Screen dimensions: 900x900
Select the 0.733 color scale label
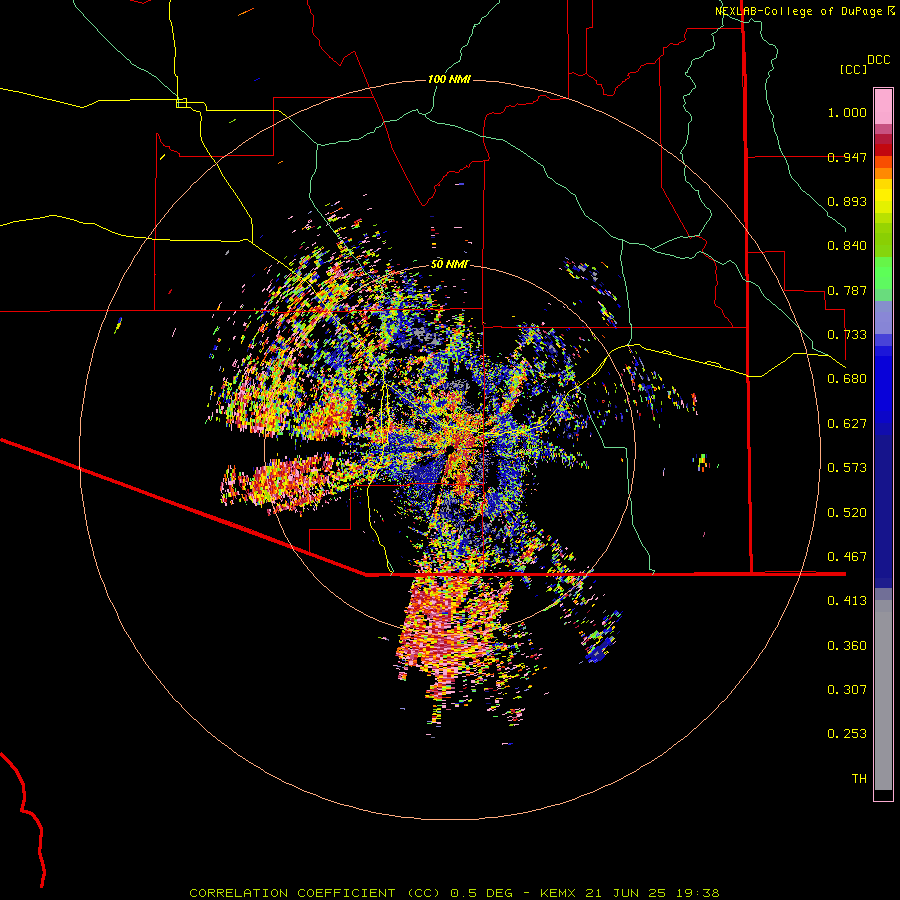[847, 335]
